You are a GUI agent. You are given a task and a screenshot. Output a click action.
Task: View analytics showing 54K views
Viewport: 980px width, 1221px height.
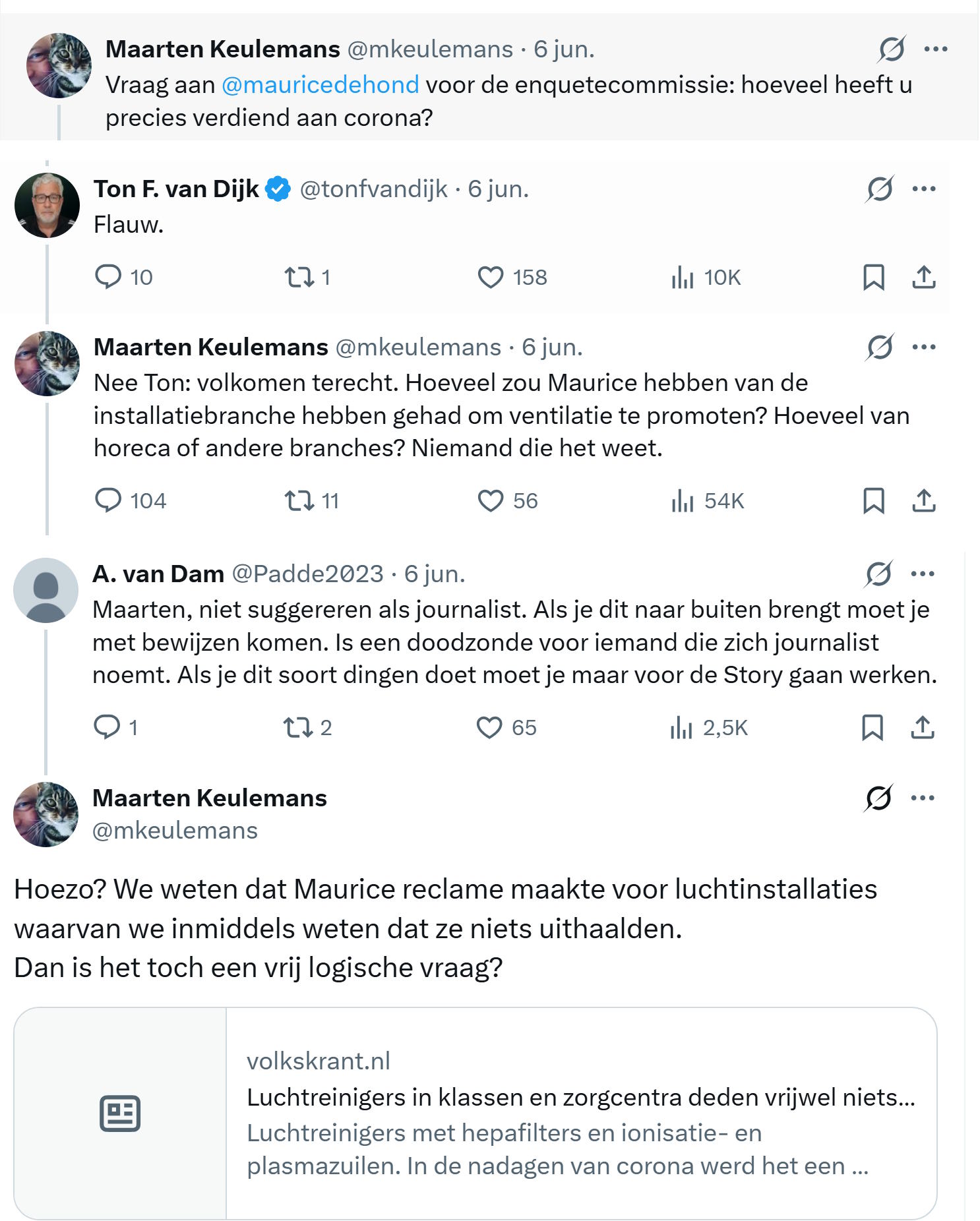pyautogui.click(x=707, y=501)
